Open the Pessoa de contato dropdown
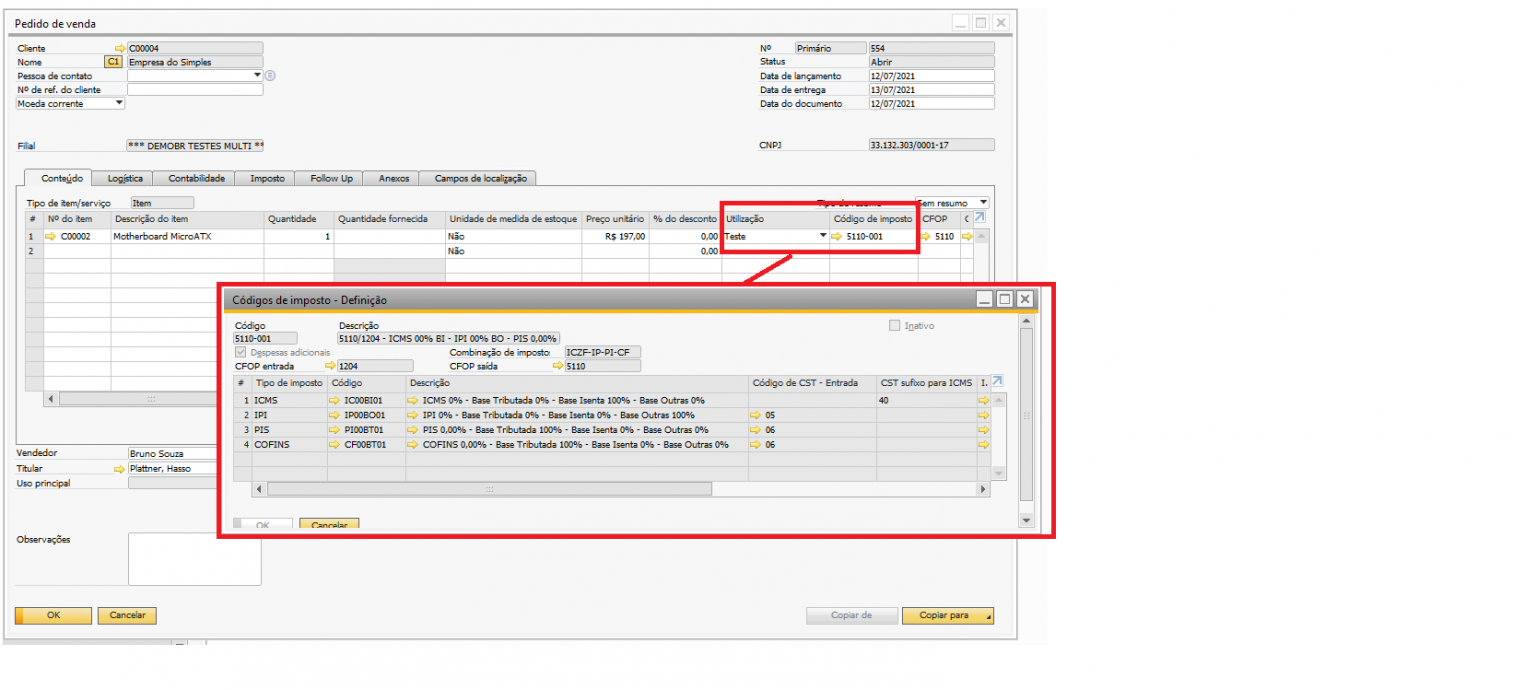 coord(257,75)
